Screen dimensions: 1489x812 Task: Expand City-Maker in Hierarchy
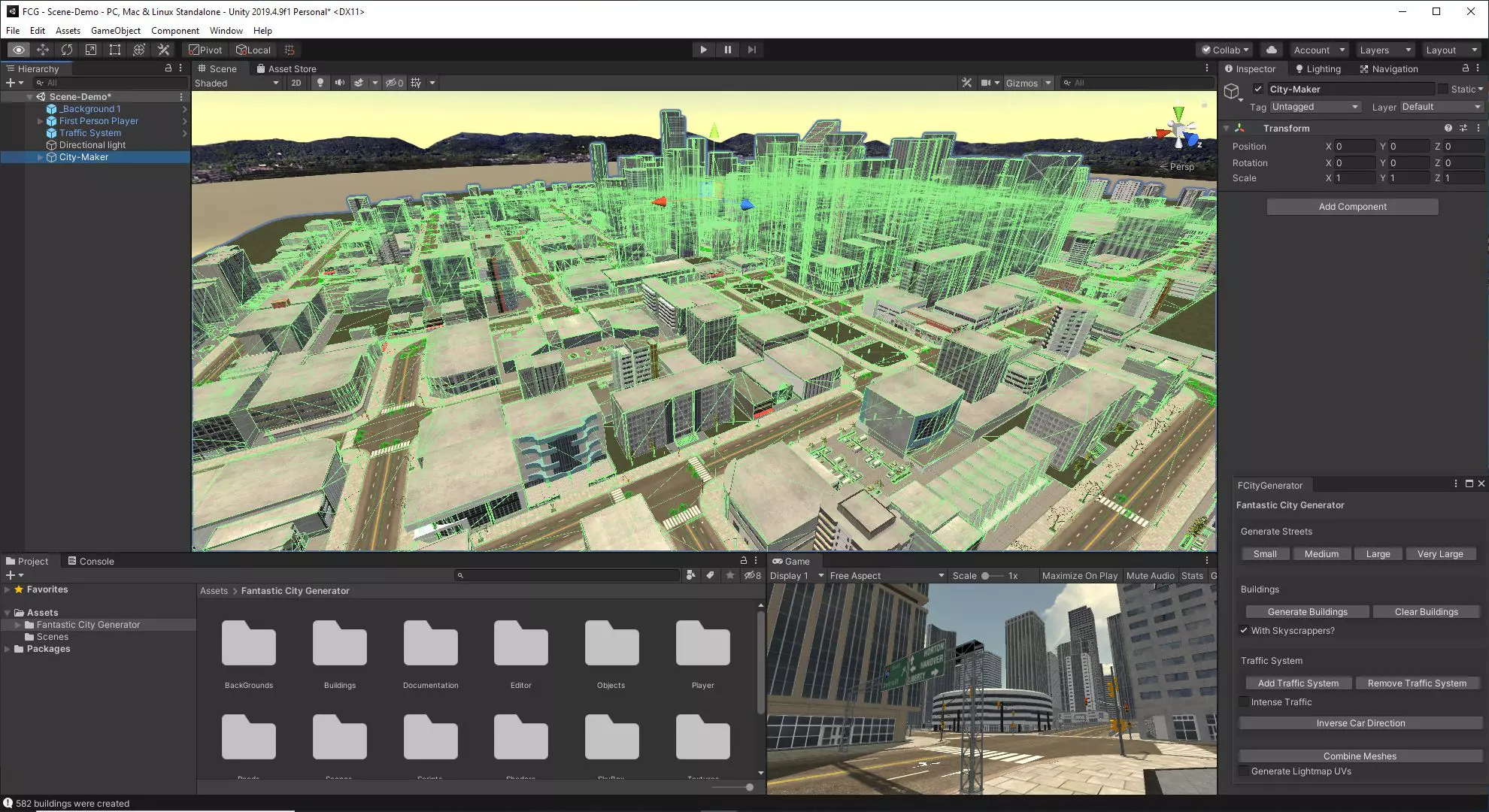coord(40,157)
